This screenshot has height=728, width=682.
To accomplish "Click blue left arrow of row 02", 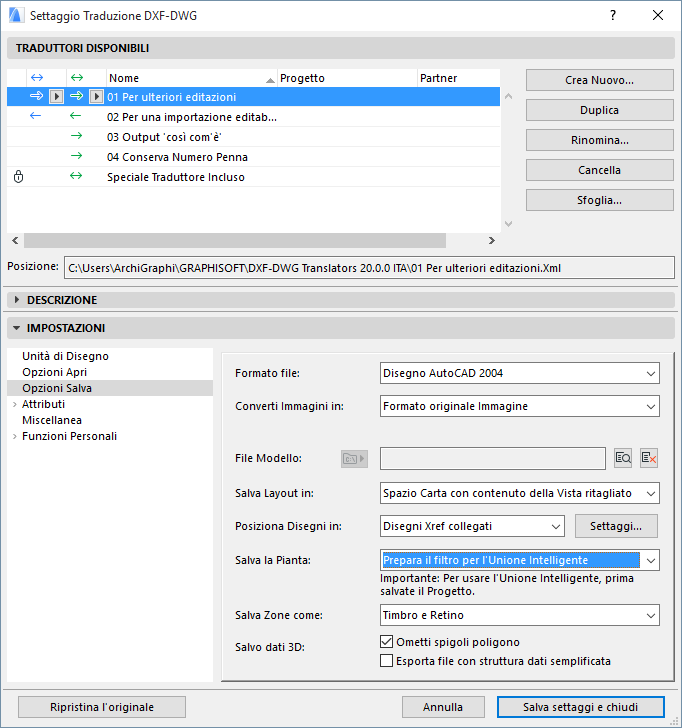I will tap(35, 116).
